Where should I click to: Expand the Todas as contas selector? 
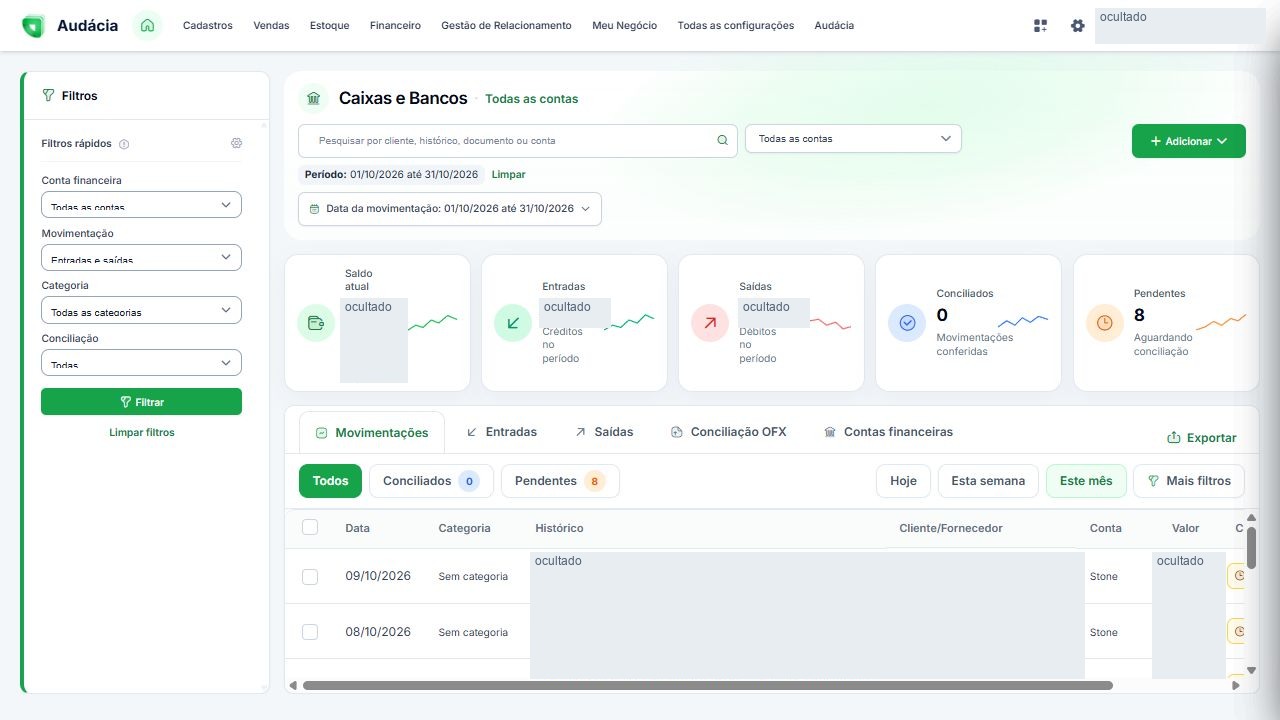[853, 139]
